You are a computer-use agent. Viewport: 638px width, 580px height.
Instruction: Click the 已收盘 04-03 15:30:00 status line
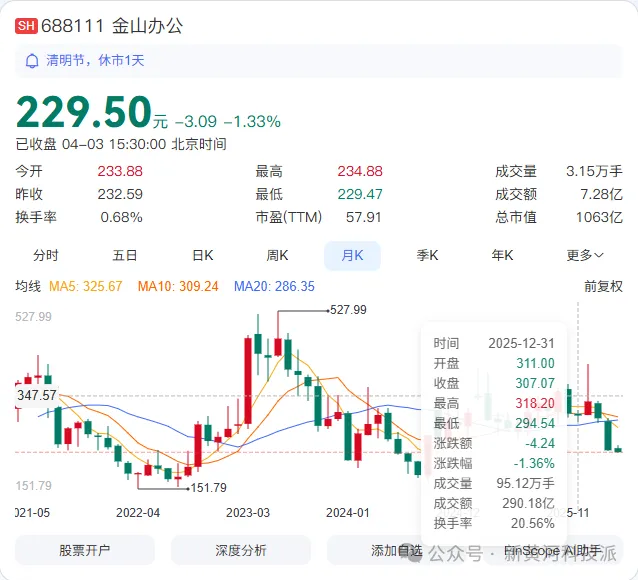tap(121, 144)
